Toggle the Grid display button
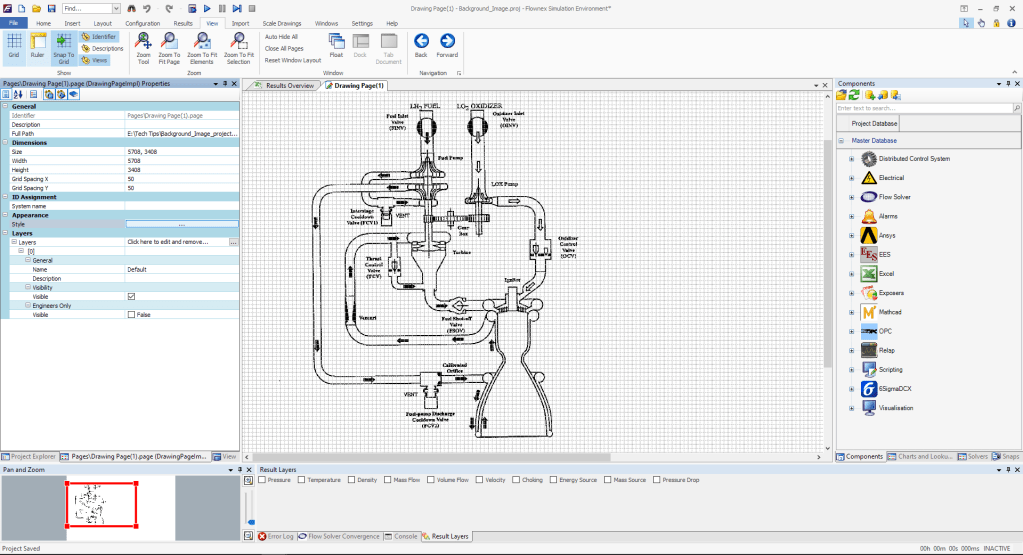1023x555 pixels. point(14,46)
